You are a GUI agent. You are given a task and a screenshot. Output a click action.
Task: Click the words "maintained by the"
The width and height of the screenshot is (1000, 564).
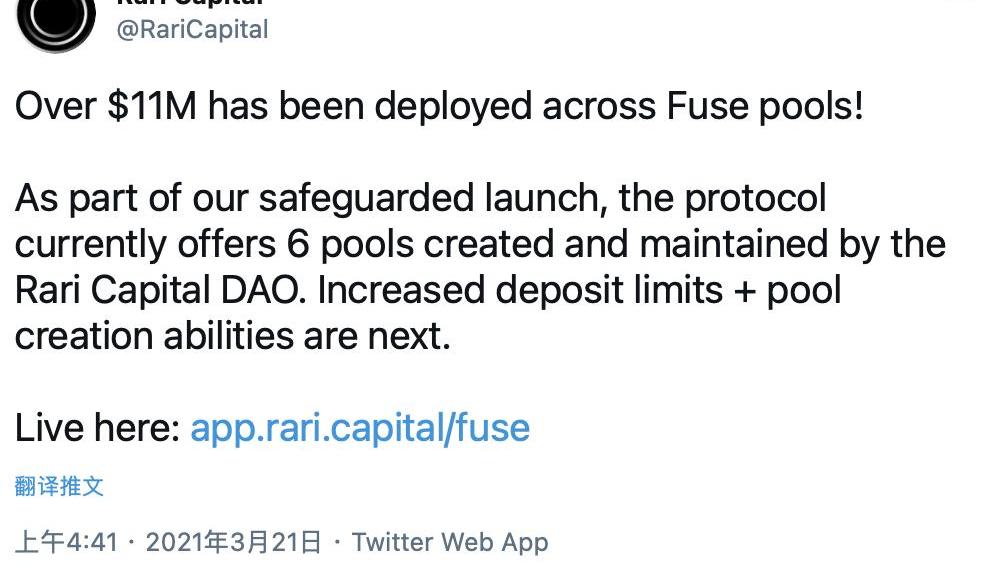tap(793, 244)
